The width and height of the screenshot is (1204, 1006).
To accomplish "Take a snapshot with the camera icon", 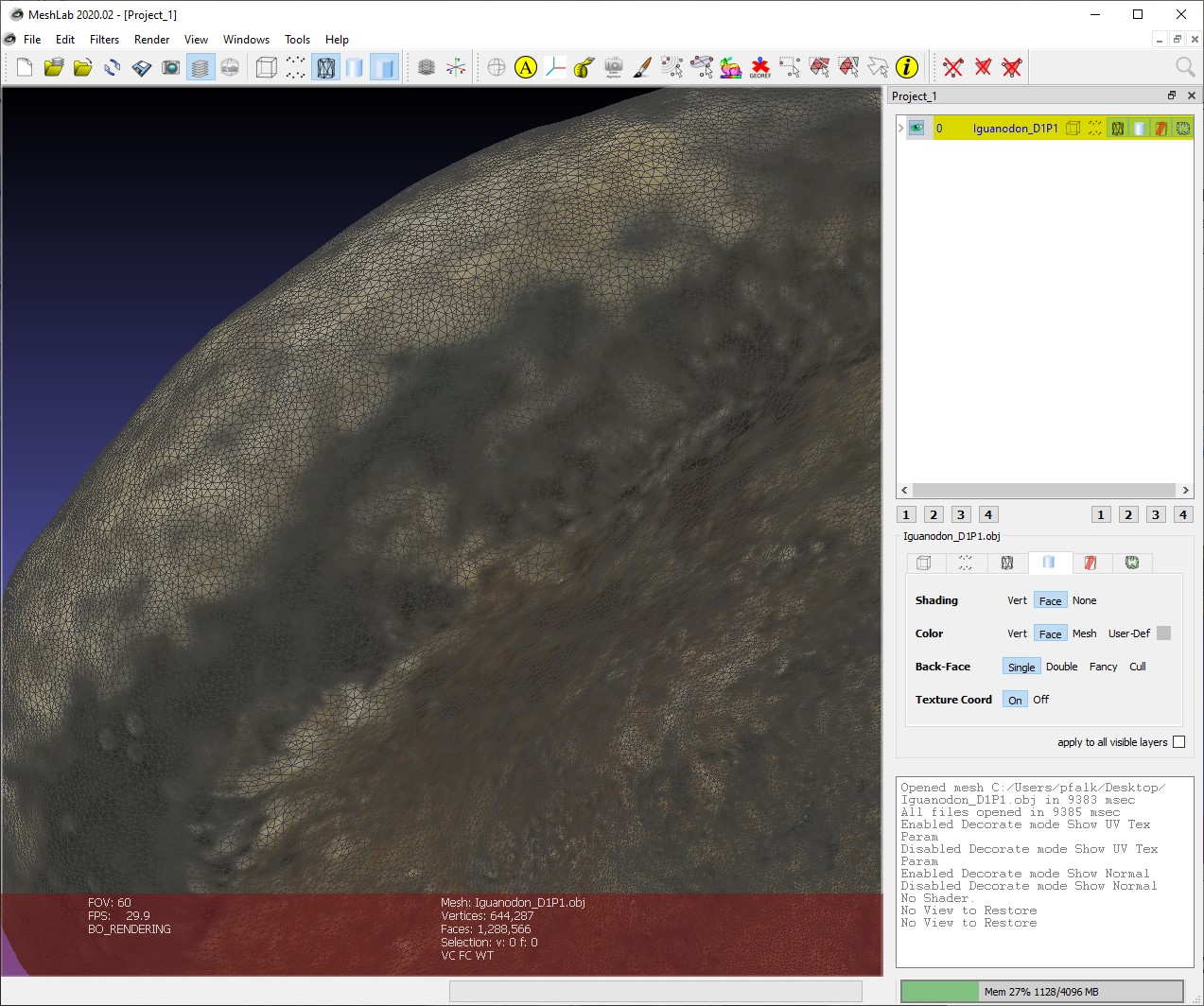I will (x=171, y=67).
